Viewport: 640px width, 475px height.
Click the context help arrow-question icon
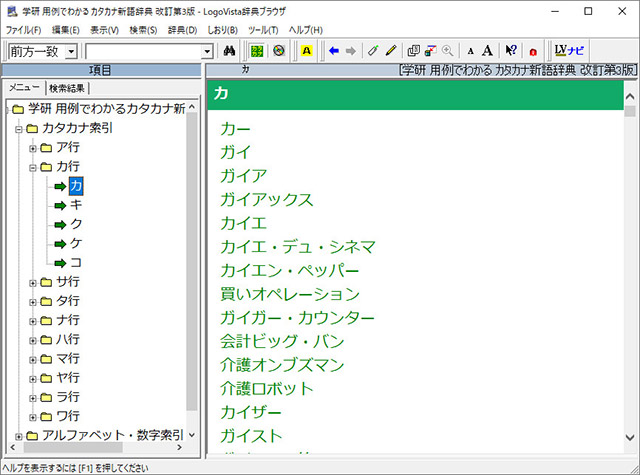pyautogui.click(x=511, y=51)
